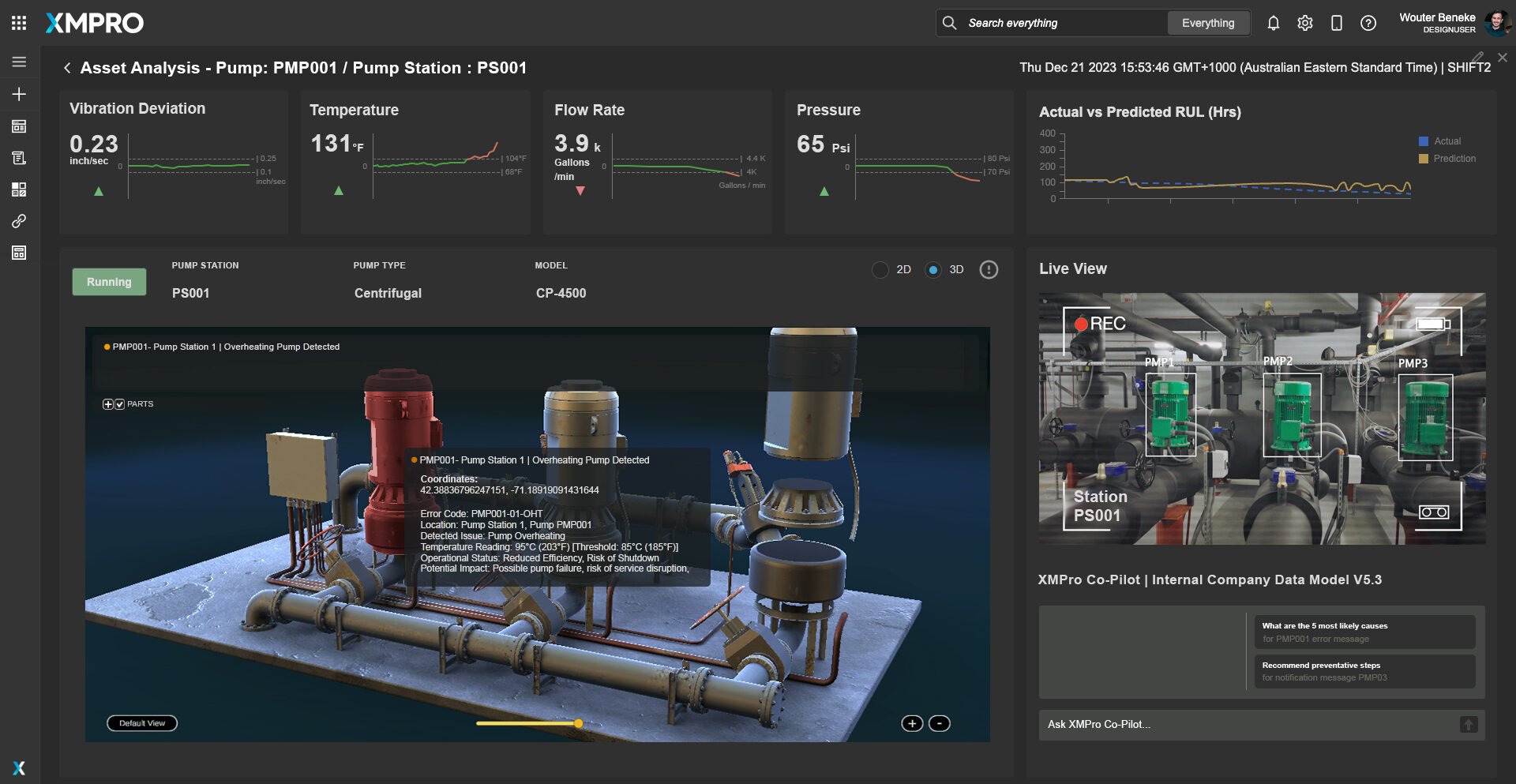Select the 2D view radio button
Image resolution: width=1516 pixels, height=784 pixels.
coord(880,270)
